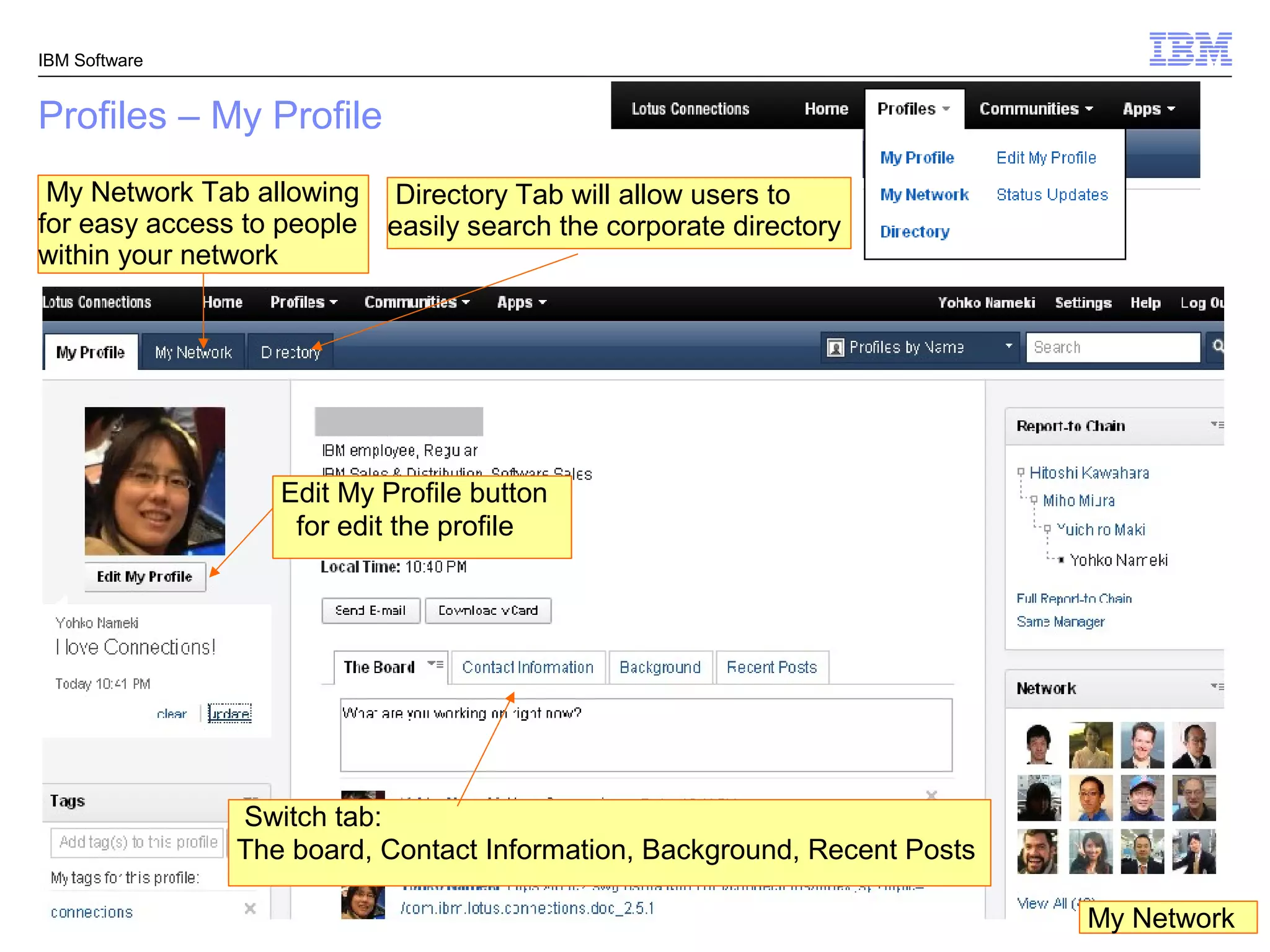Open Yuichiro Maki's profile link
The image size is (1270, 952).
(1101, 529)
